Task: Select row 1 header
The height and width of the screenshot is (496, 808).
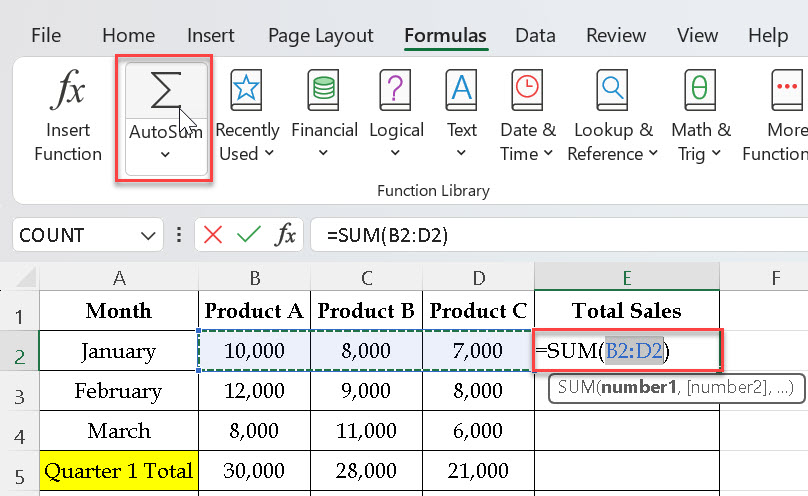Action: point(20,311)
